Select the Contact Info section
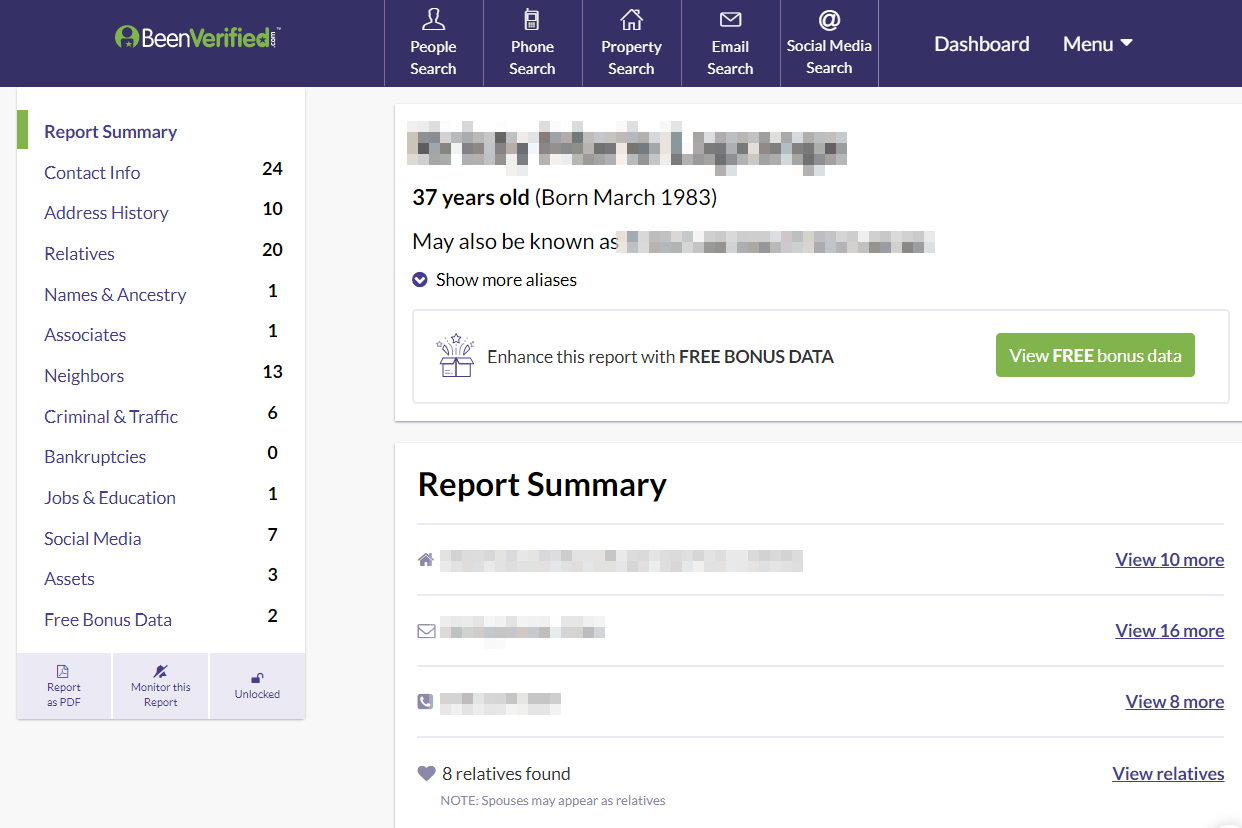The height and width of the screenshot is (828, 1242). point(92,172)
